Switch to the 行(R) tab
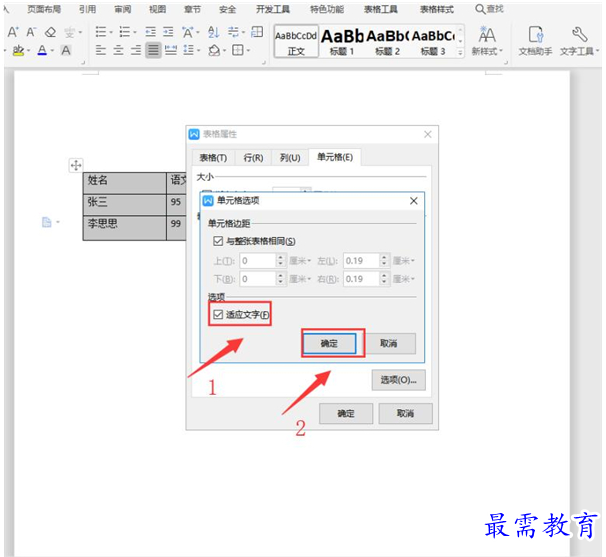 tap(253, 158)
